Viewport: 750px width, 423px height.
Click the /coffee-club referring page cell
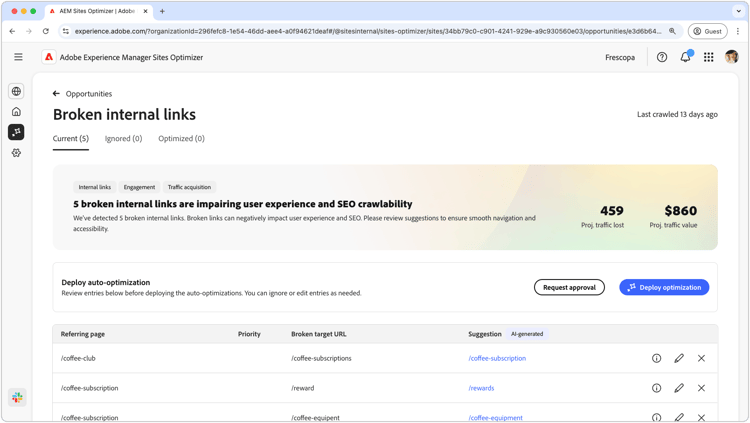click(78, 358)
